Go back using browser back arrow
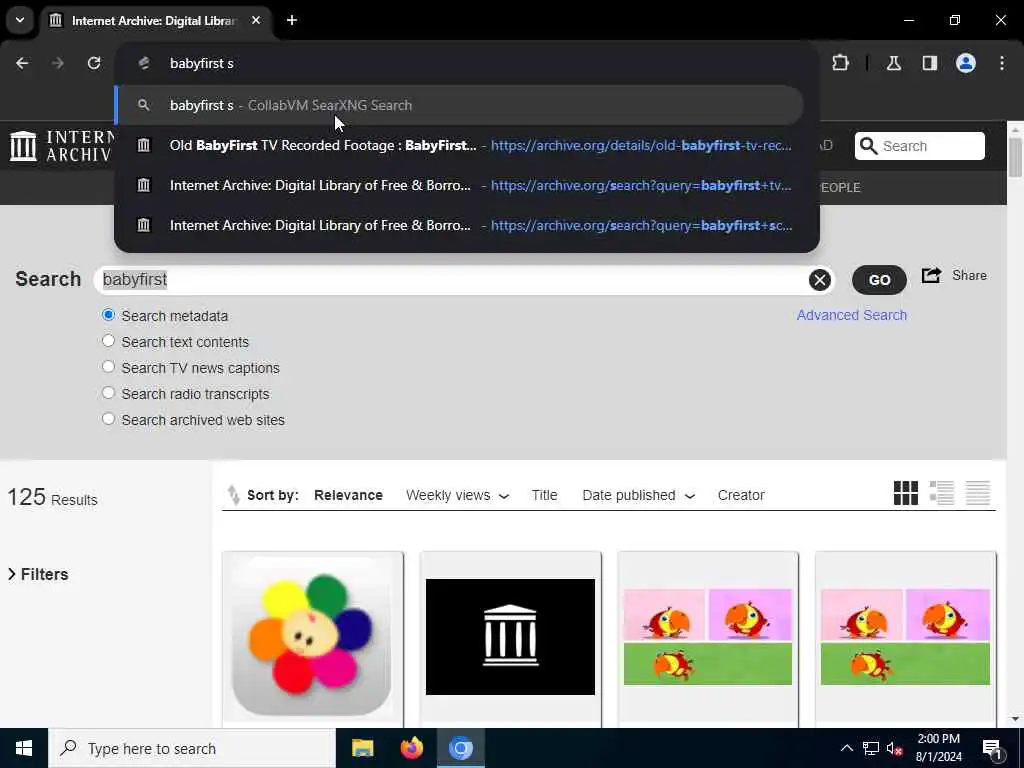 pos(22,63)
